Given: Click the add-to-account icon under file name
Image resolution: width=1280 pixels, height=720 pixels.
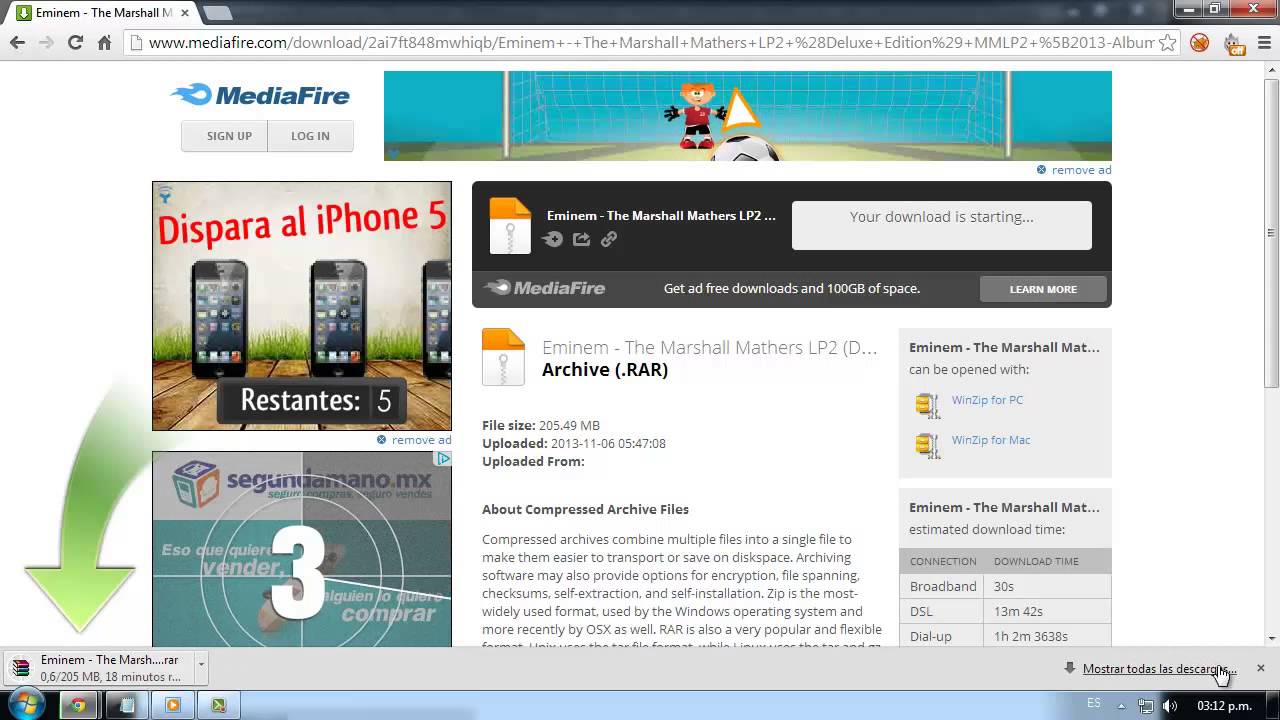Looking at the screenshot, I should pyautogui.click(x=553, y=239).
